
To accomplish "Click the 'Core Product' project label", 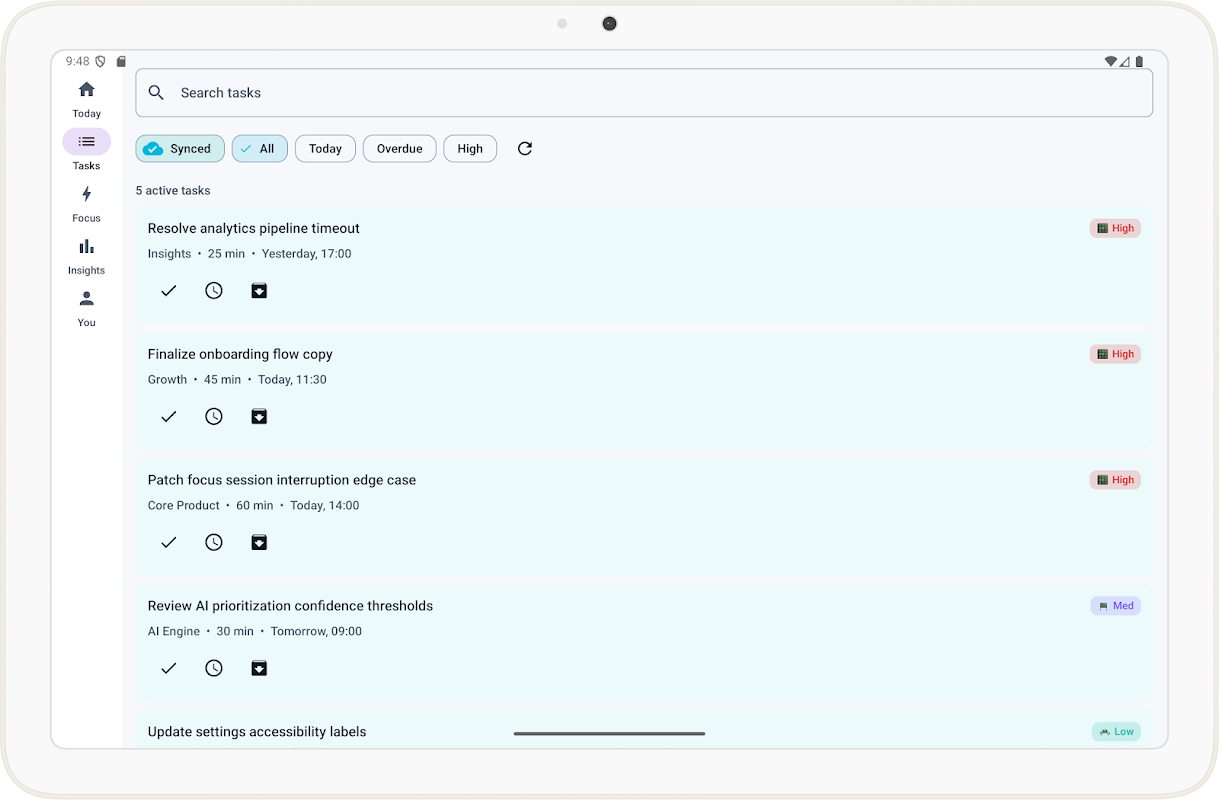I will pos(184,506).
